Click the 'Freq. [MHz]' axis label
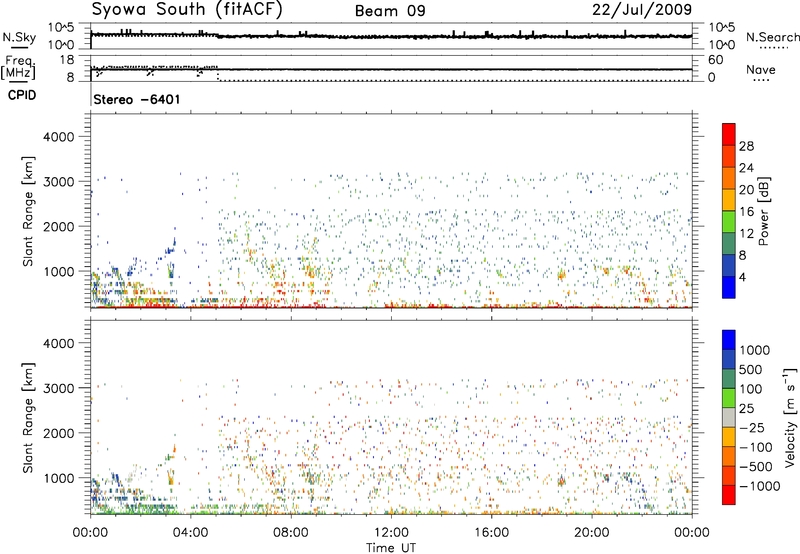The width and height of the screenshot is (800, 554). 18,68
